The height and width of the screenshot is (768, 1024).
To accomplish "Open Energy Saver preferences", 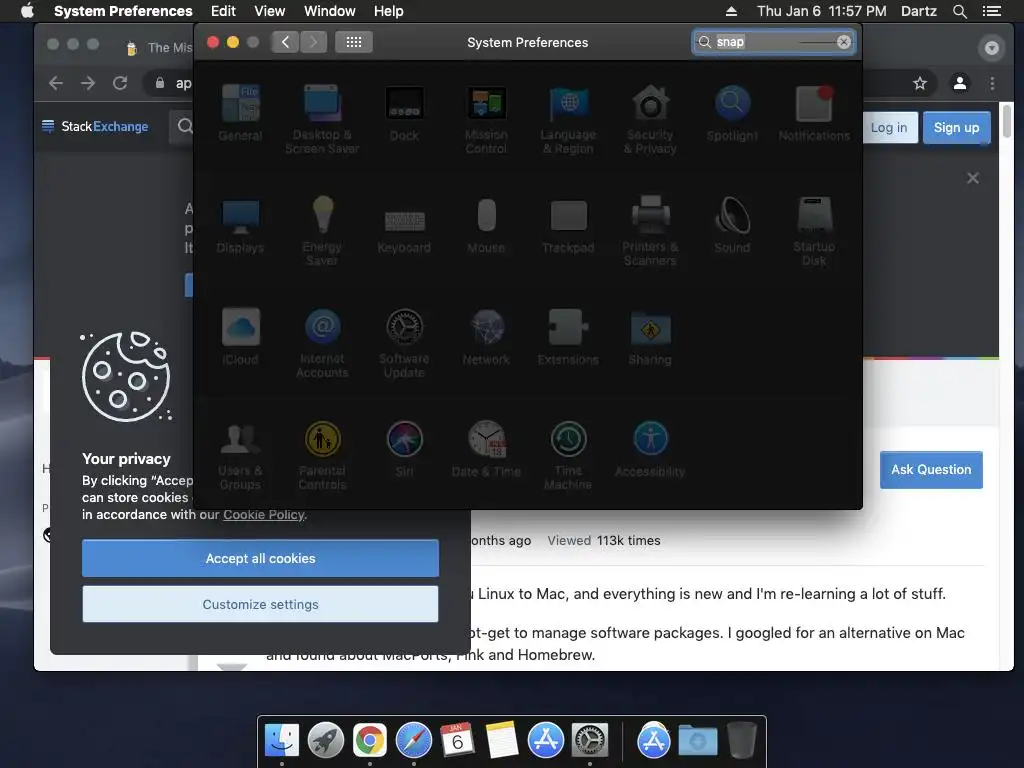I will coord(322,231).
